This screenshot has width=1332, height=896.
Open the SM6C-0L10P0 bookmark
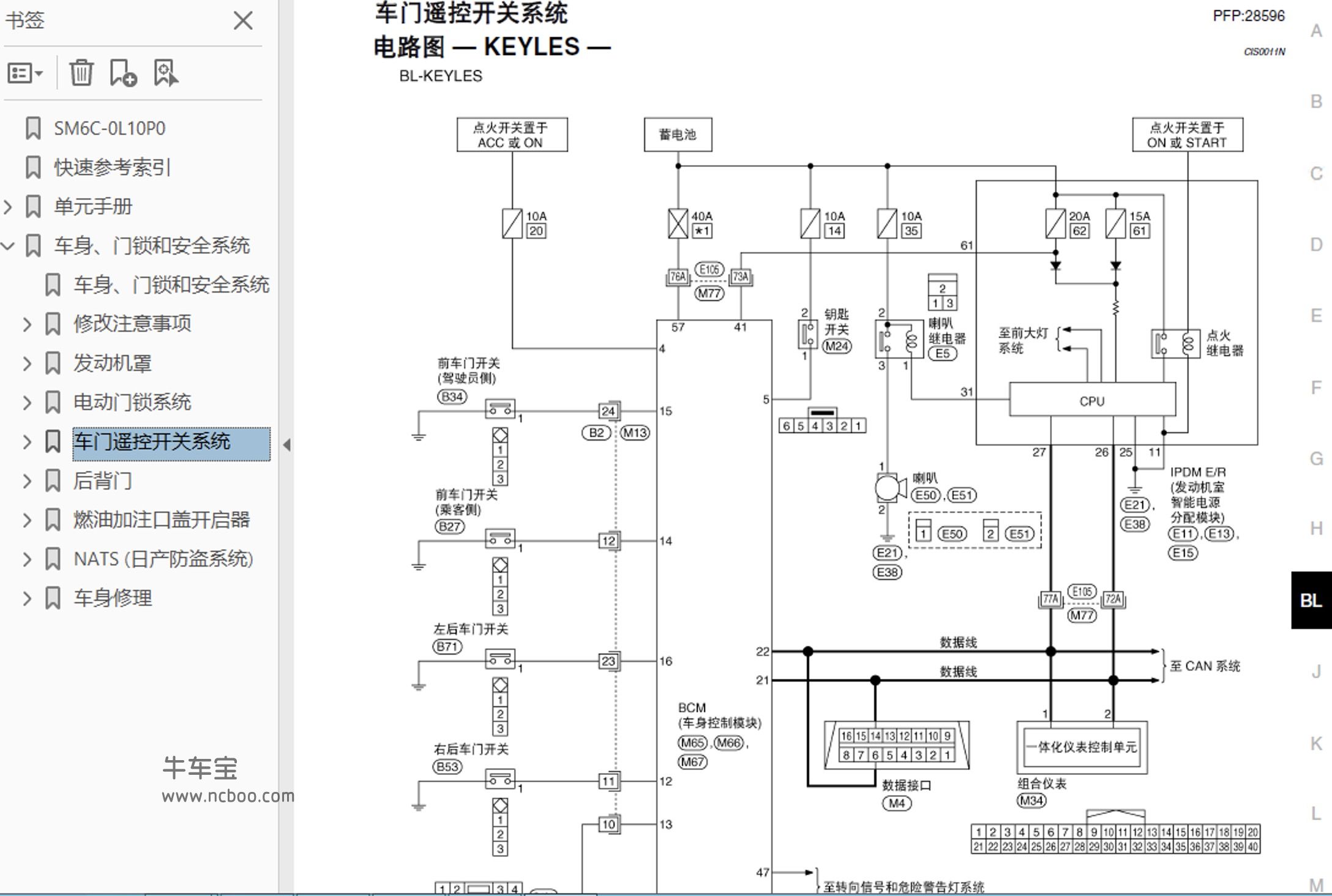(x=110, y=129)
